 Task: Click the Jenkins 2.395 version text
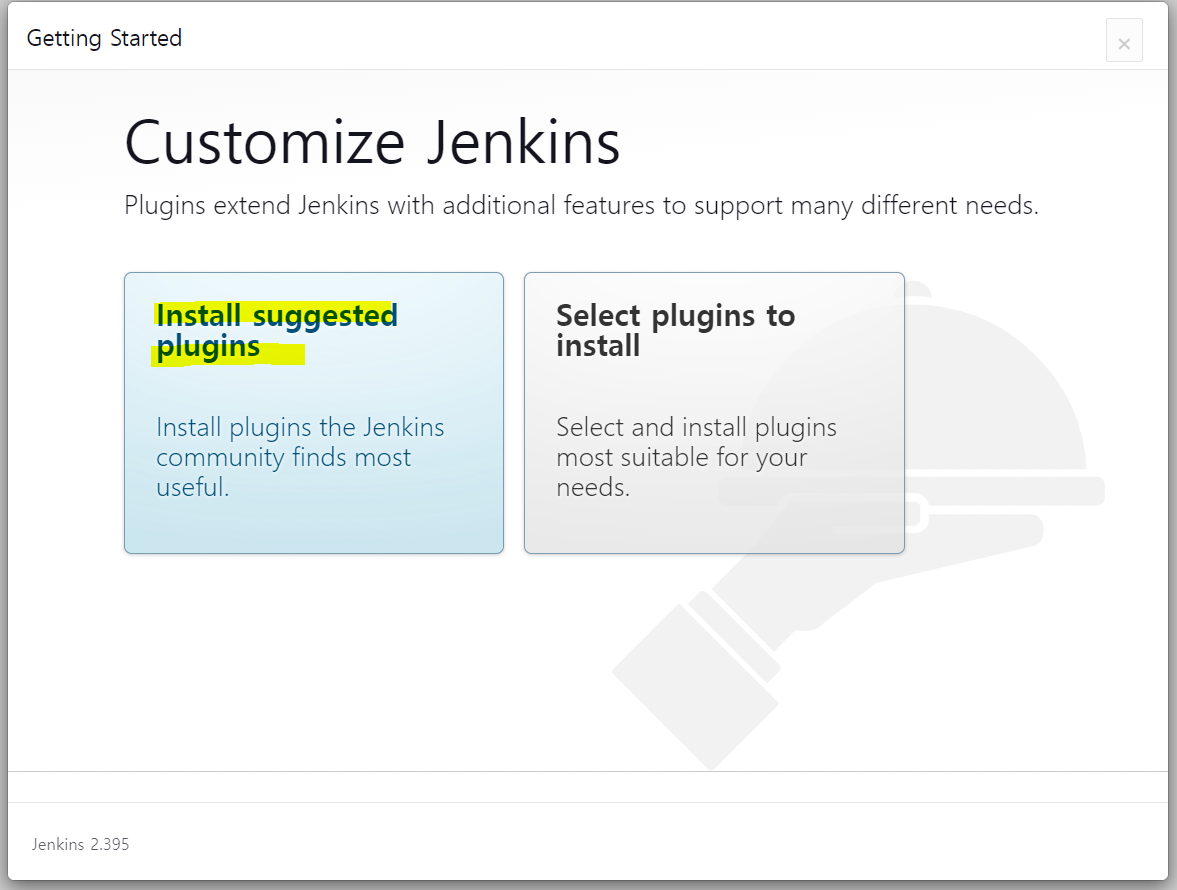(x=80, y=844)
